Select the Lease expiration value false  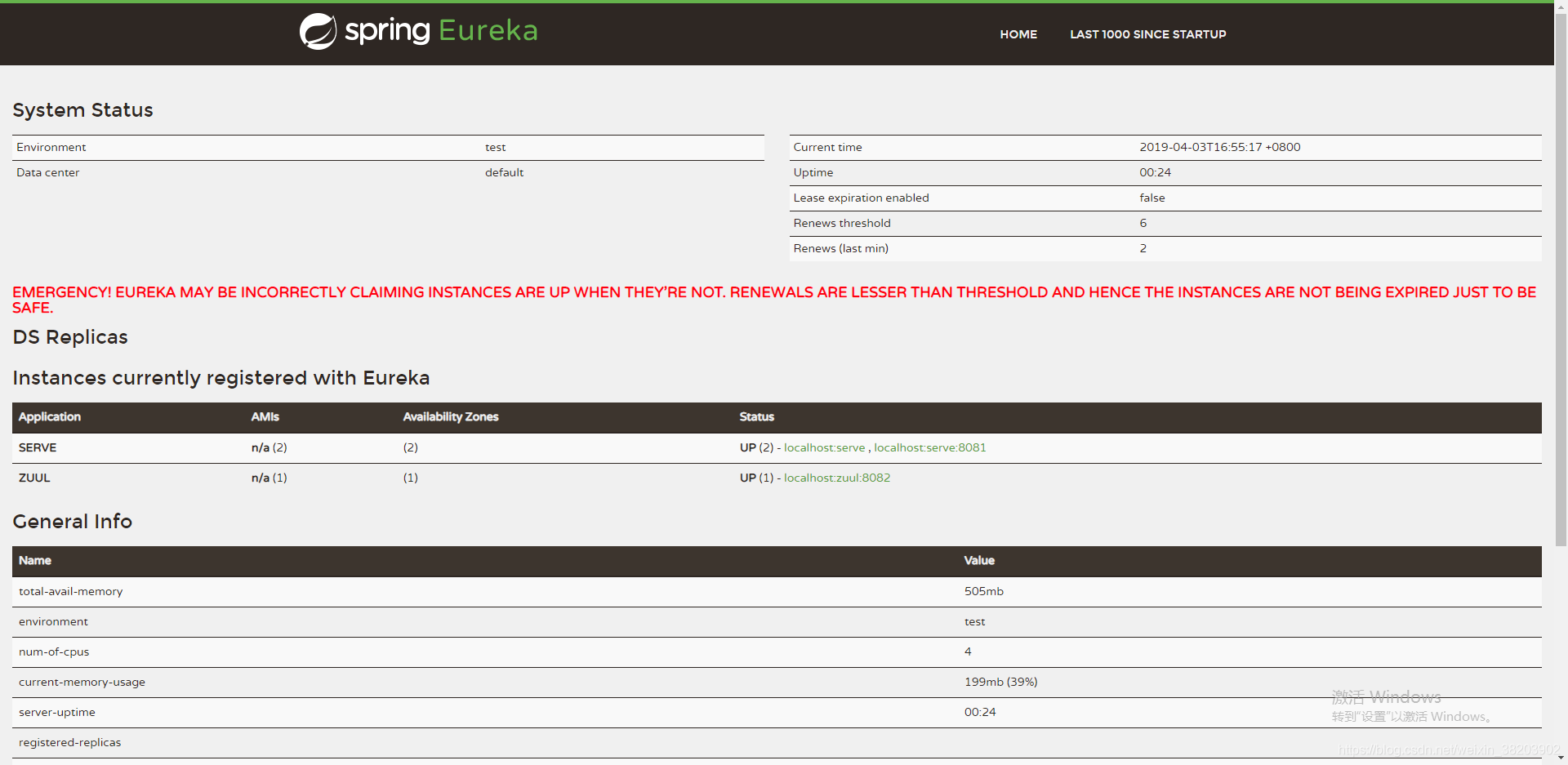[1152, 198]
